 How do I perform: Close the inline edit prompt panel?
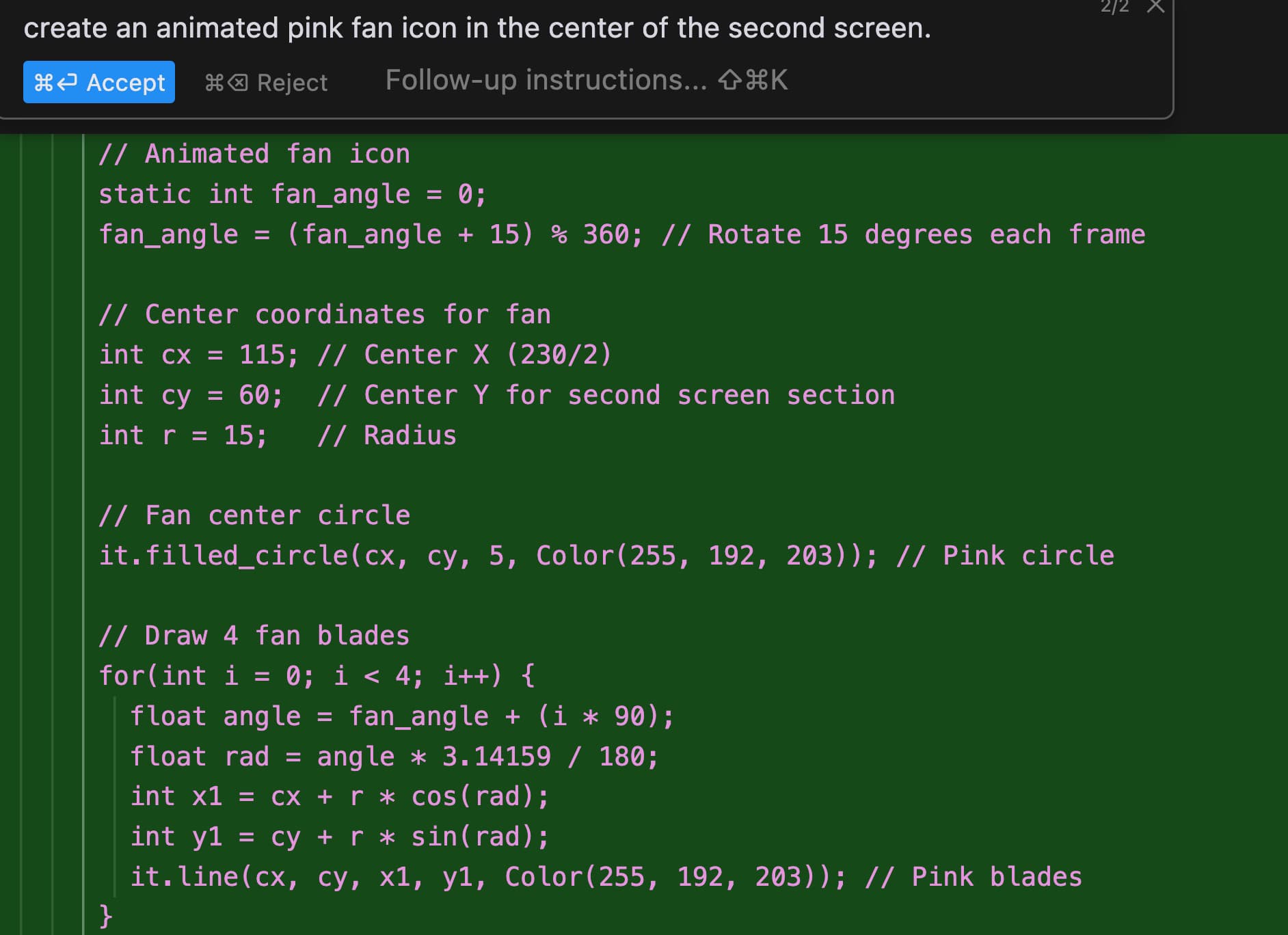point(1155,7)
